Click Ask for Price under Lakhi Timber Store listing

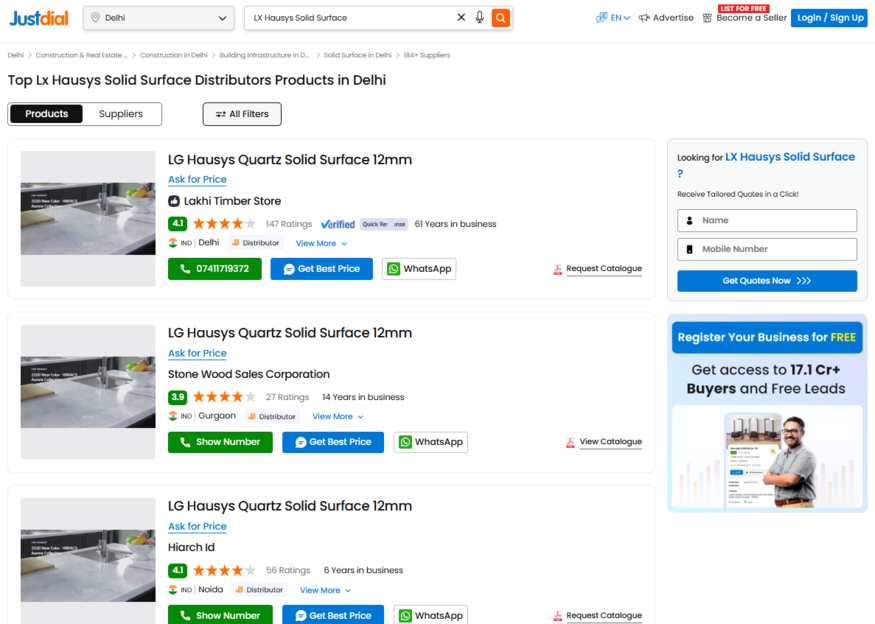click(x=197, y=179)
